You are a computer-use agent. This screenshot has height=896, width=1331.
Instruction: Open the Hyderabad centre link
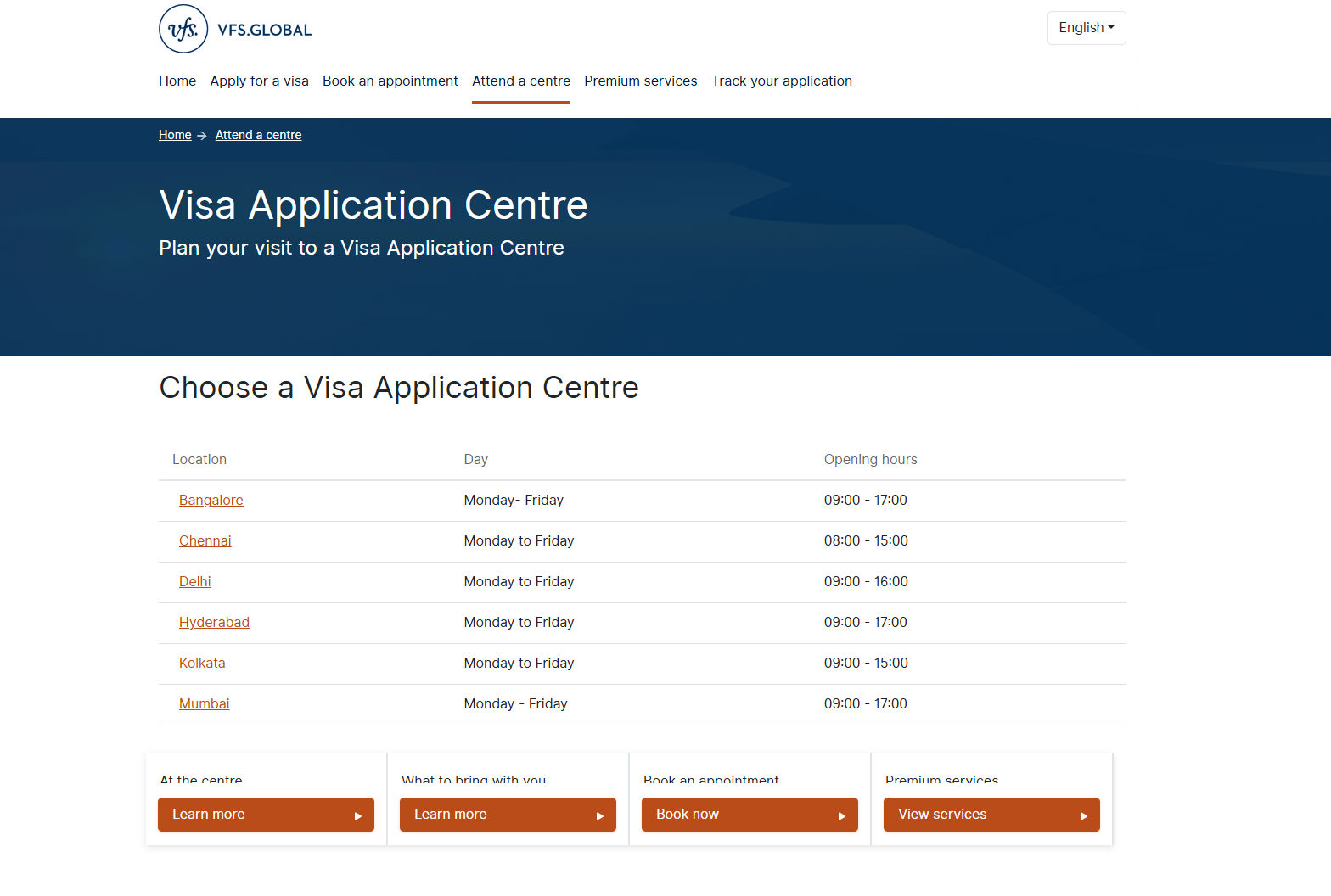point(214,623)
